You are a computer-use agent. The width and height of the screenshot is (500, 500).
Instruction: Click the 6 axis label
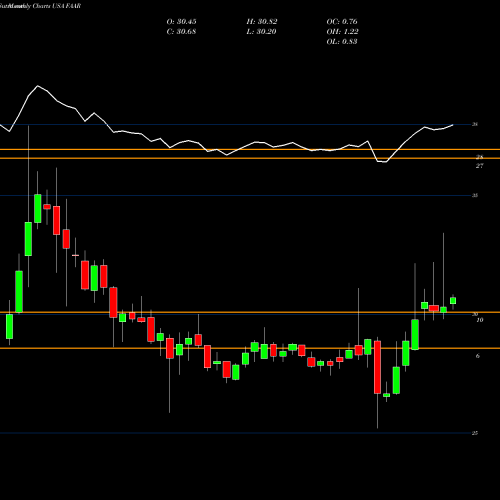[478, 356]
